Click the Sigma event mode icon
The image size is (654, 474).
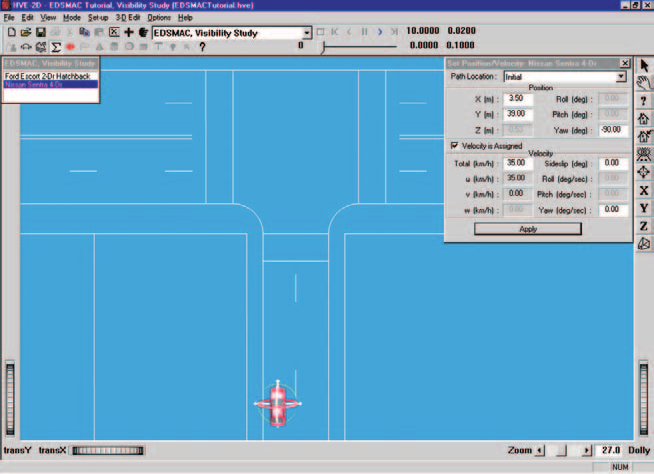55,47
